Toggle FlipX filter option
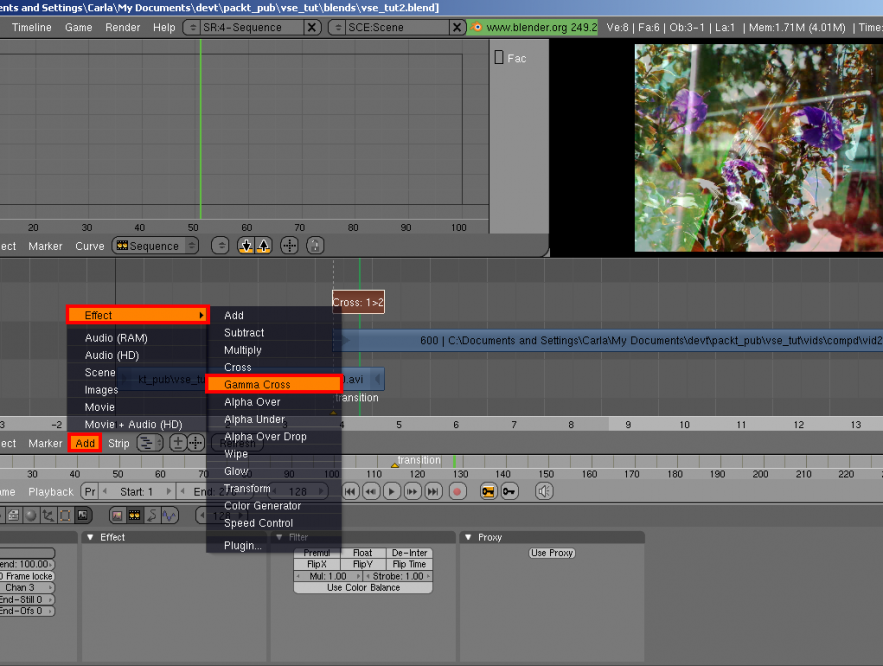This screenshot has height=666, width=883. click(316, 564)
